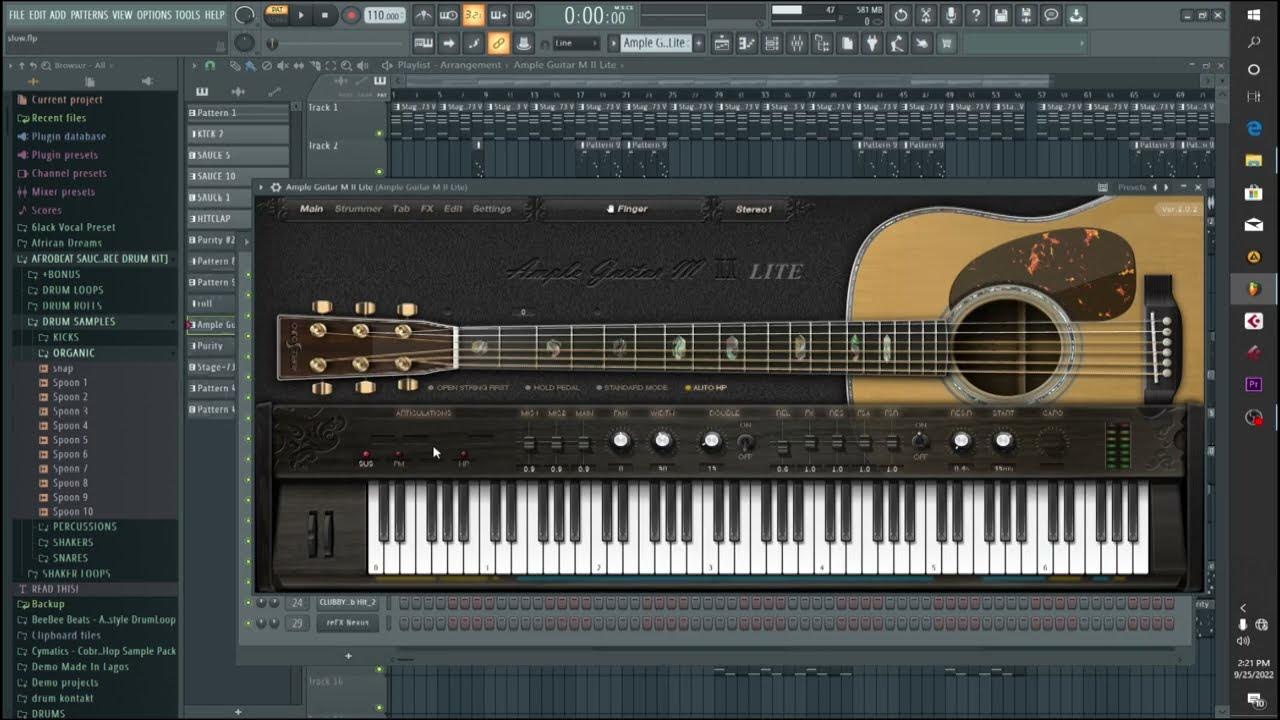Select Pattern 1 in the pattern list
Viewport: 1280px width, 720px height.
[238, 113]
